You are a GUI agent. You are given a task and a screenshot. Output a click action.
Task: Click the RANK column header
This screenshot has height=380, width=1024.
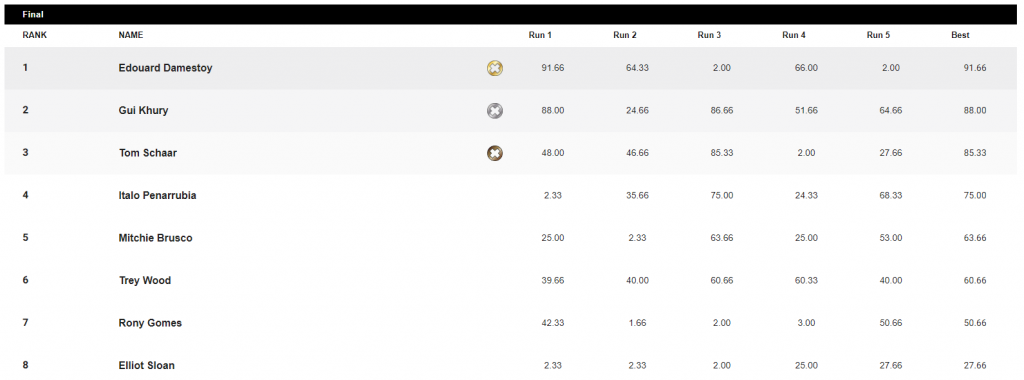pos(35,35)
